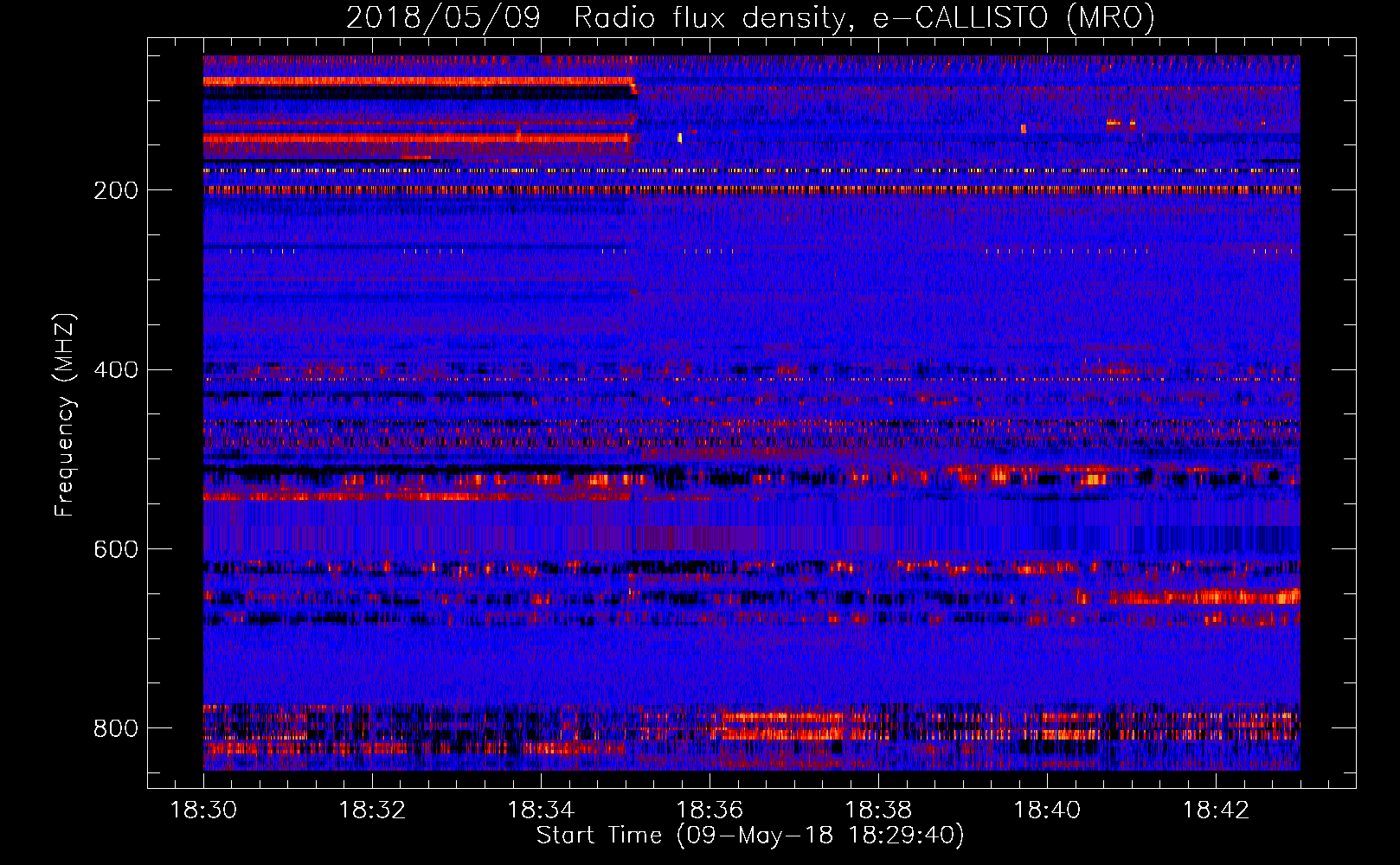Click the 18:34 time tick label
Viewport: 1400px width, 865px height.
click(x=541, y=811)
